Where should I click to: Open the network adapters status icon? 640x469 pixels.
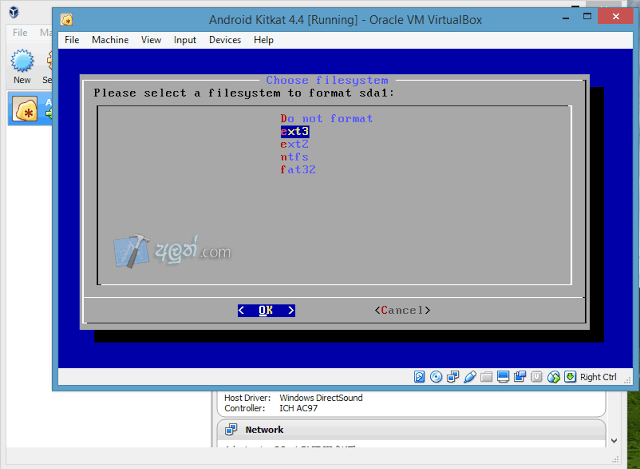(453, 376)
